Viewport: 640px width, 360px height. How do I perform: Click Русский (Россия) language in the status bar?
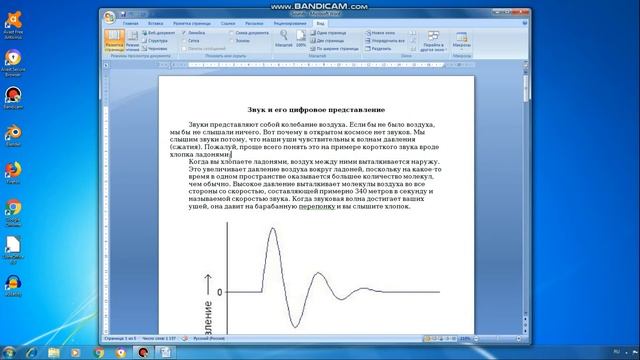209,338
